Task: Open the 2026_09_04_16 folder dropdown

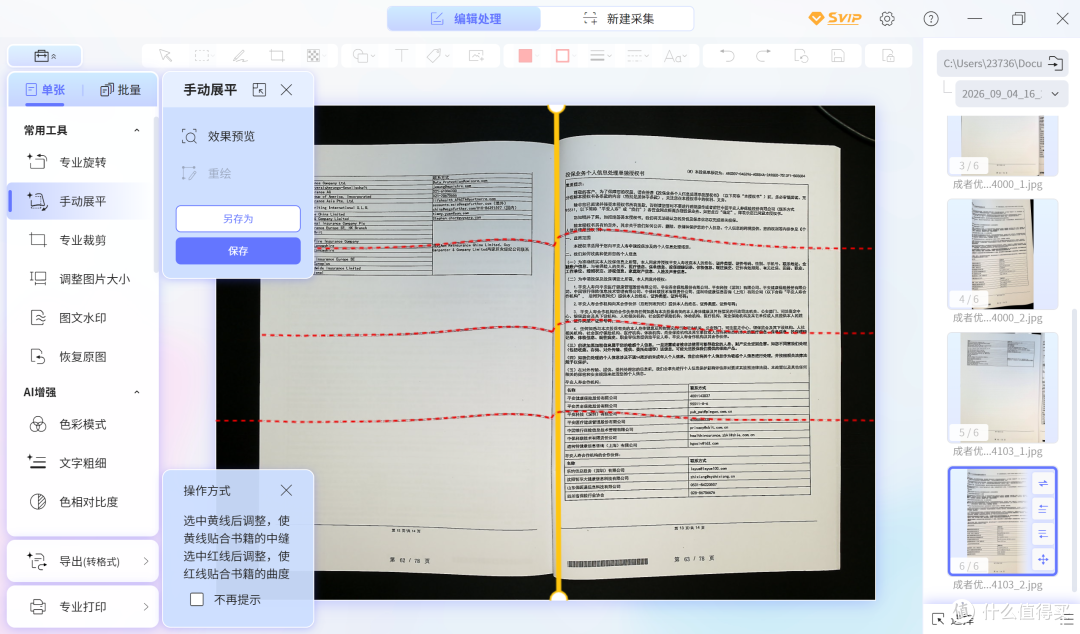Action: 1011,94
